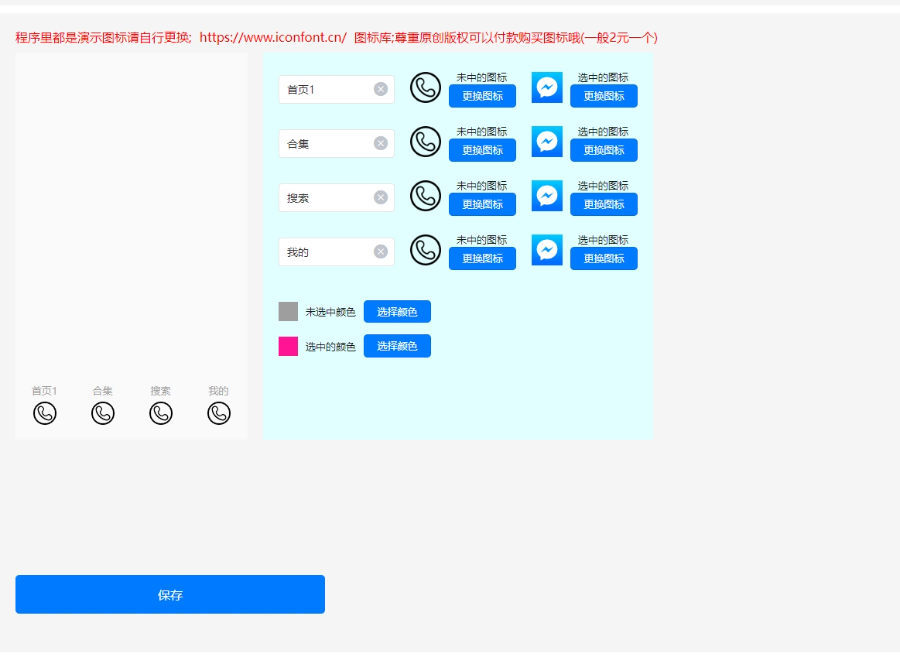Screen dimensions: 900x657
Task: Open the https://www.iconfont.cn/ link text
Action: (273, 37)
